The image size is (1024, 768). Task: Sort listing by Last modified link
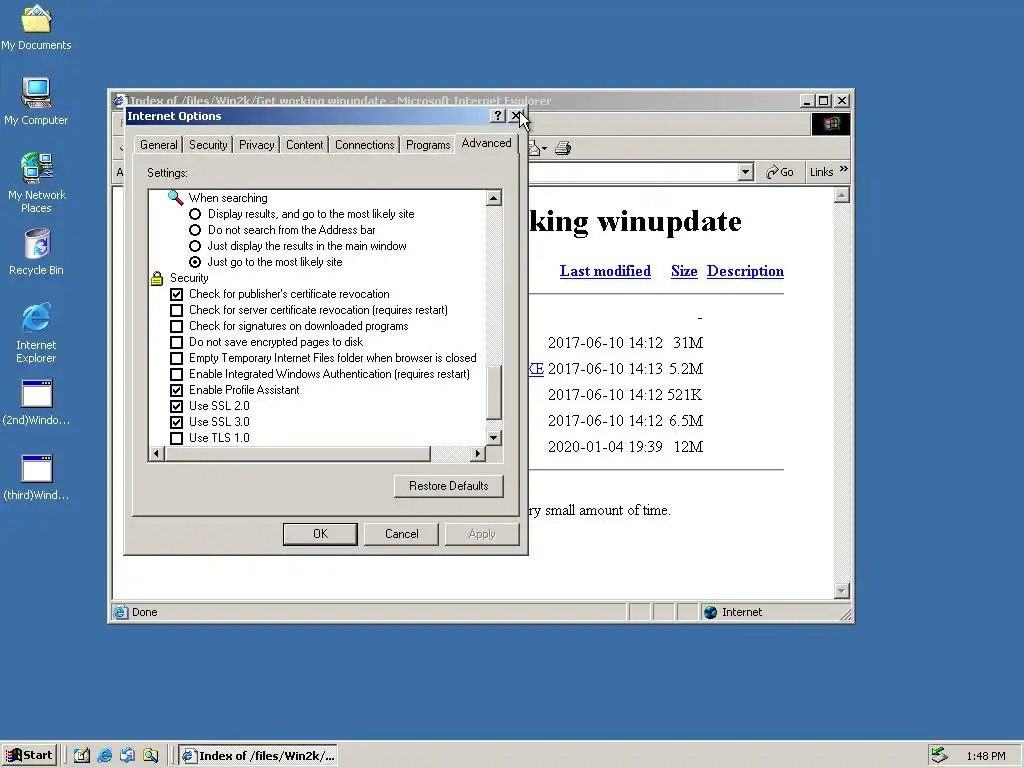pos(605,271)
